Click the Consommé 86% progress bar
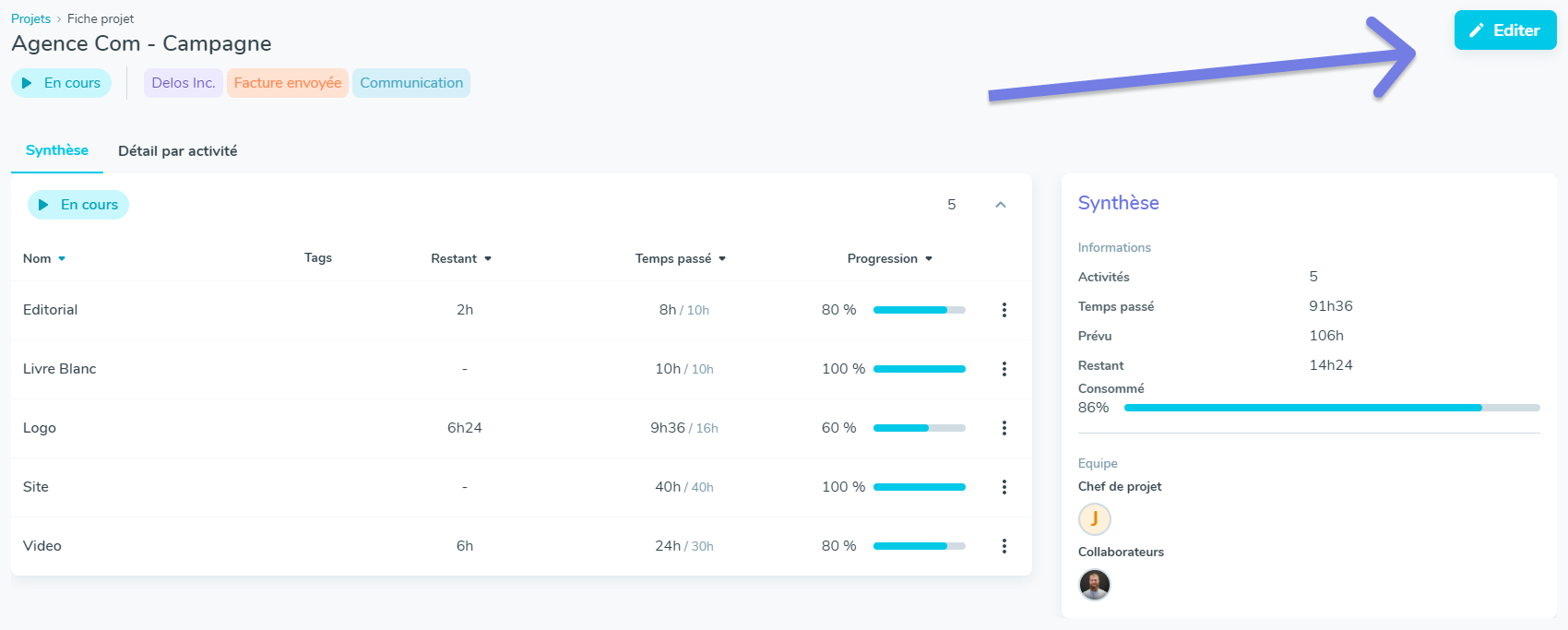 [x=1332, y=408]
